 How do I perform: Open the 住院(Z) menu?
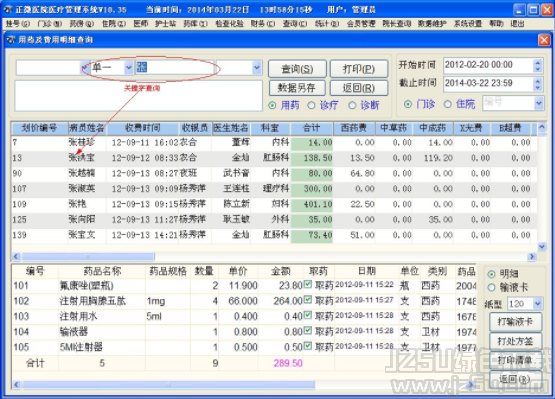tap(114, 24)
